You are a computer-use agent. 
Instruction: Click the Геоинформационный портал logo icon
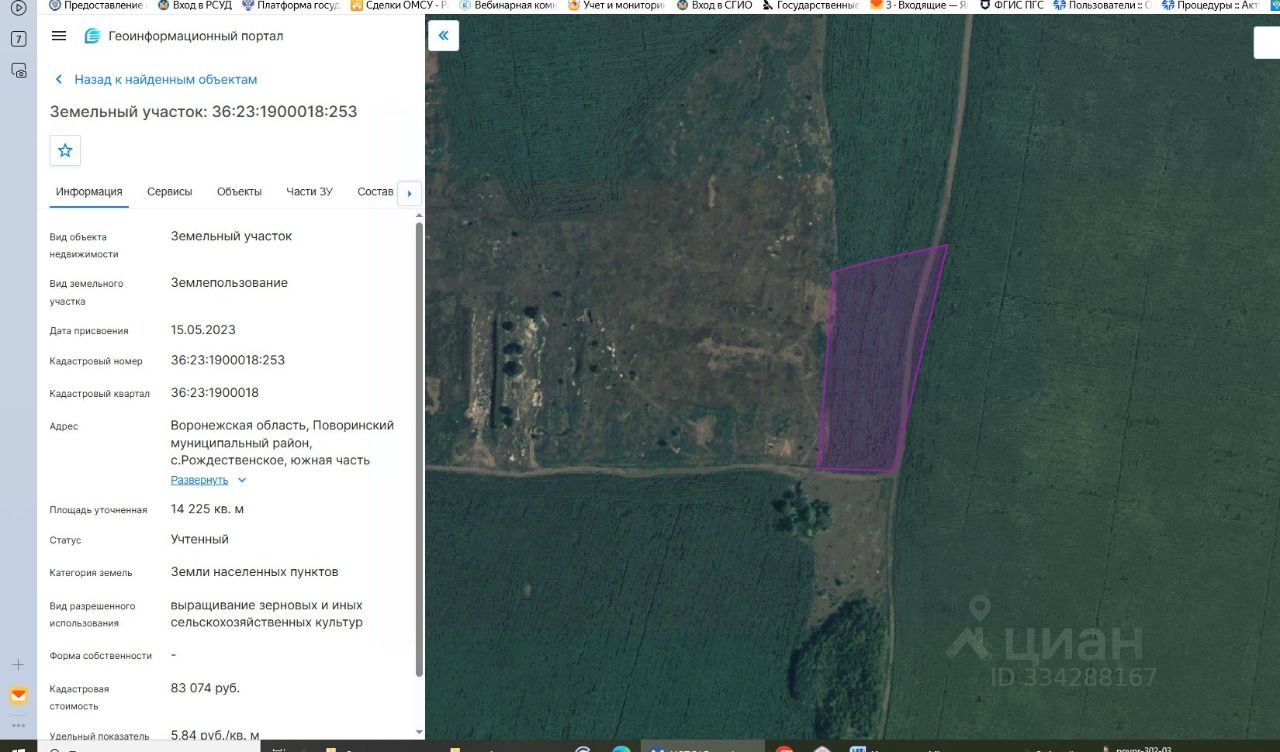tap(93, 36)
